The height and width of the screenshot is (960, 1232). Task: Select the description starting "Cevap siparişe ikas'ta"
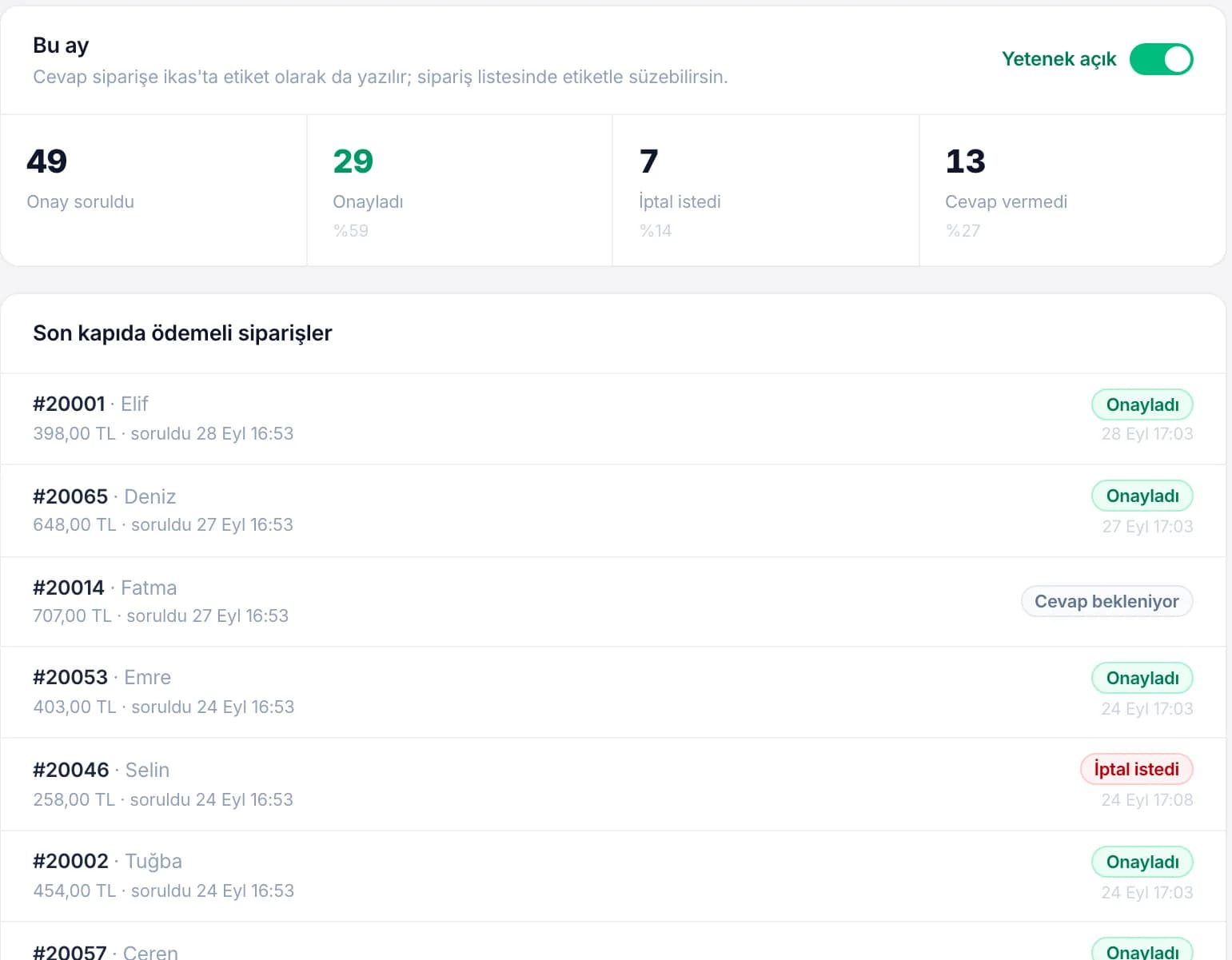(381, 77)
